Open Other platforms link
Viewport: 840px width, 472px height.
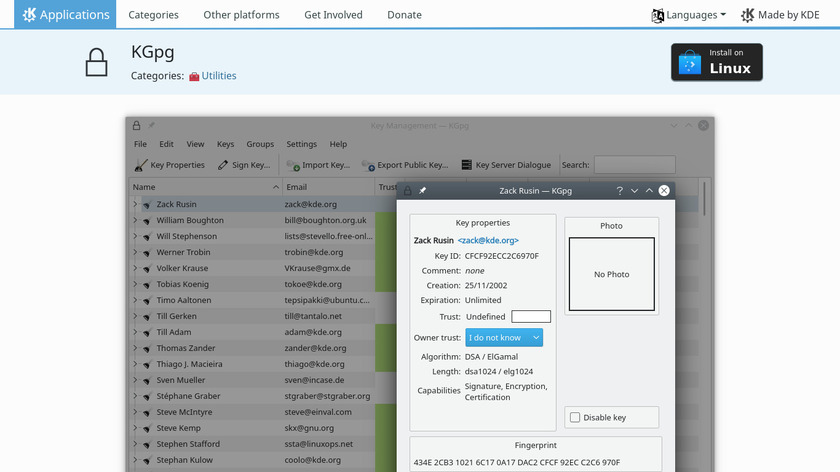(x=241, y=15)
